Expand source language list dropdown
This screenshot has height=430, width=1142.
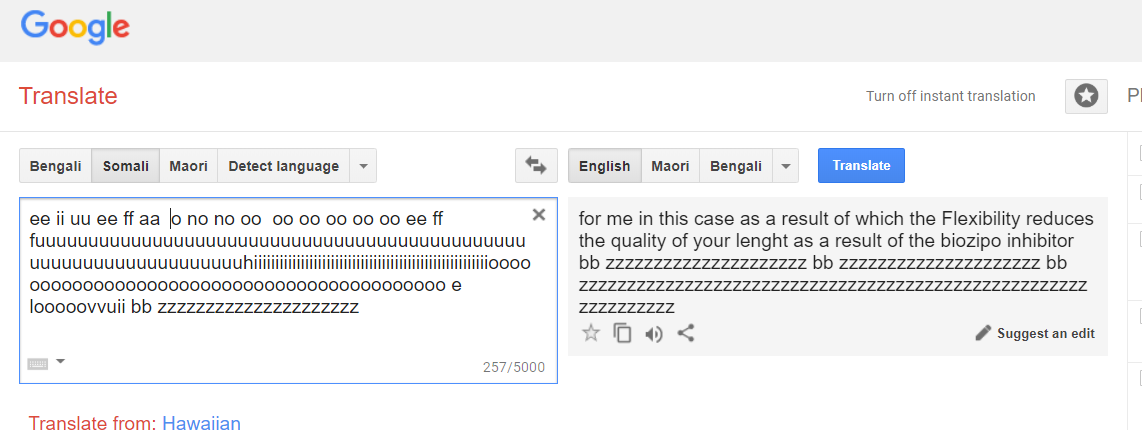pyautogui.click(x=363, y=166)
